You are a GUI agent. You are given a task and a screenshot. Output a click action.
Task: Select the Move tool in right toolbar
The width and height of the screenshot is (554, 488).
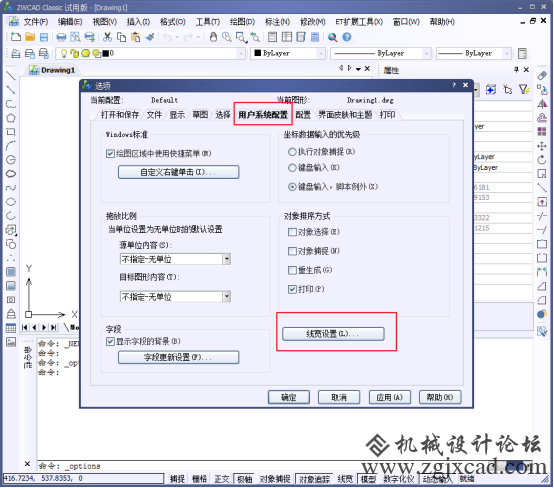542,146
